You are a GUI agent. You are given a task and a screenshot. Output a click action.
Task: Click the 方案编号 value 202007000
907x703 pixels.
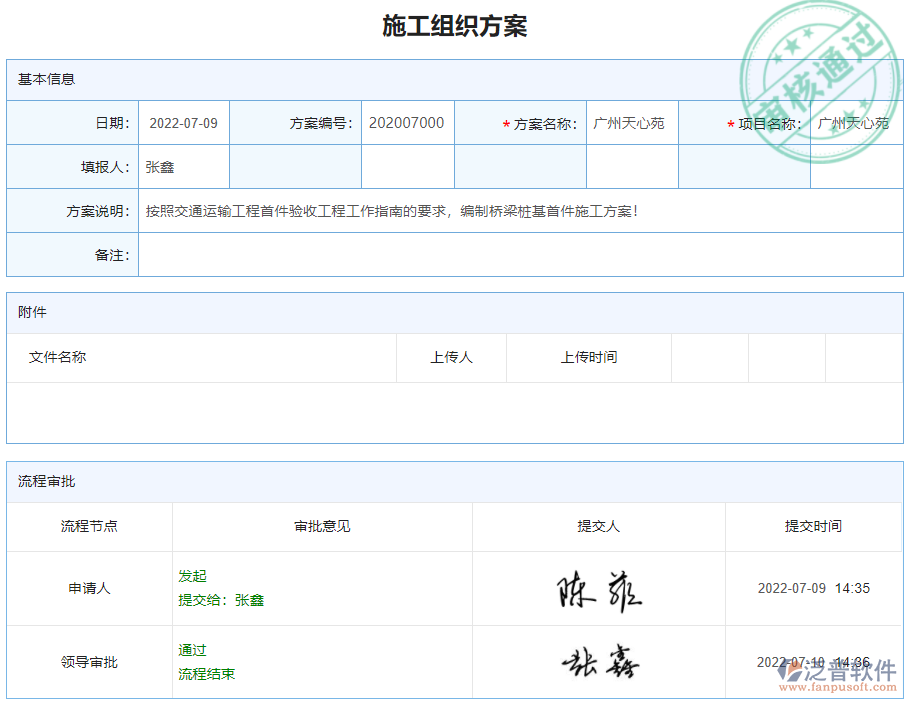point(407,122)
